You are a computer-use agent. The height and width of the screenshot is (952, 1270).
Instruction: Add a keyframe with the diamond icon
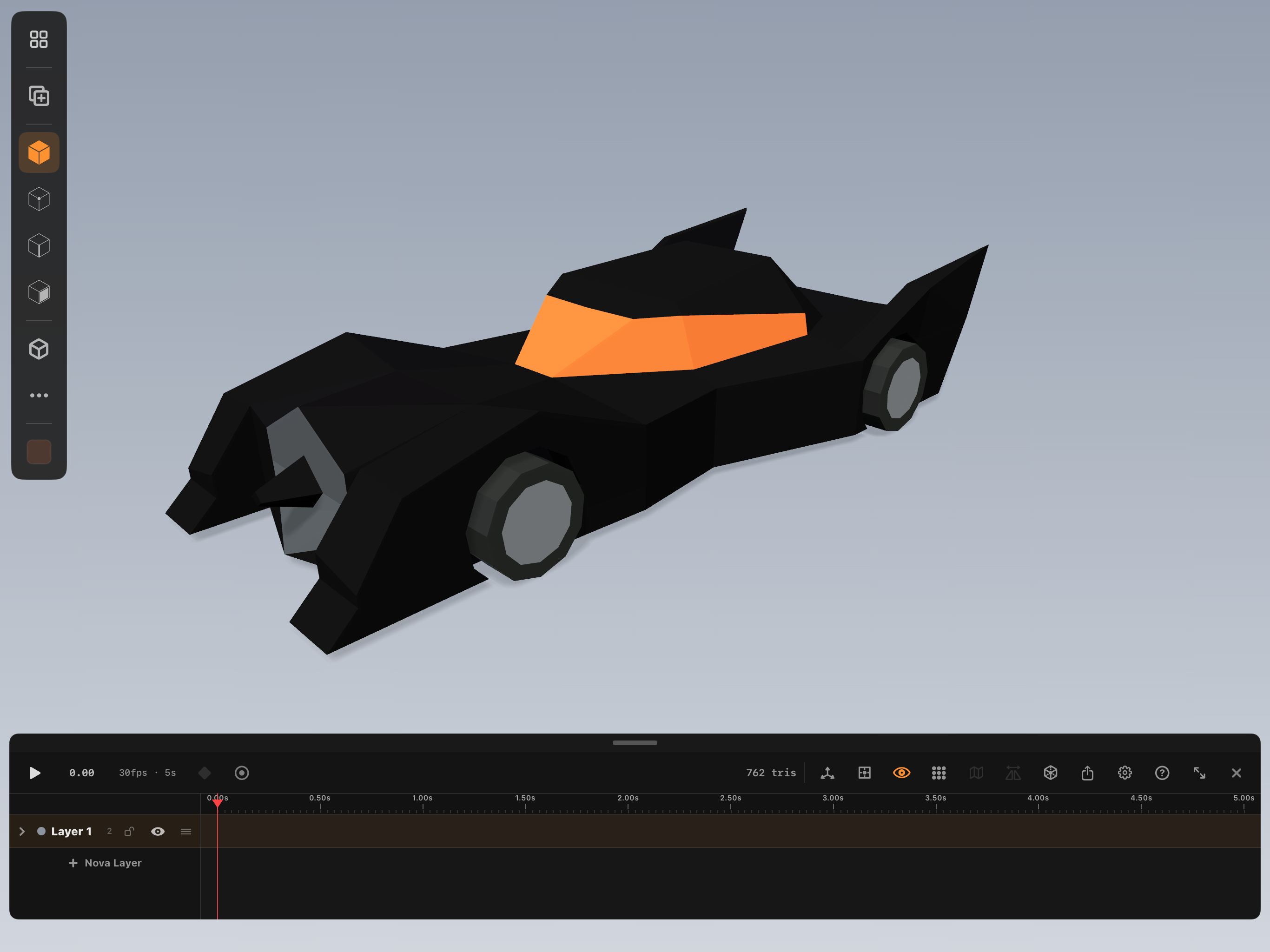(205, 773)
